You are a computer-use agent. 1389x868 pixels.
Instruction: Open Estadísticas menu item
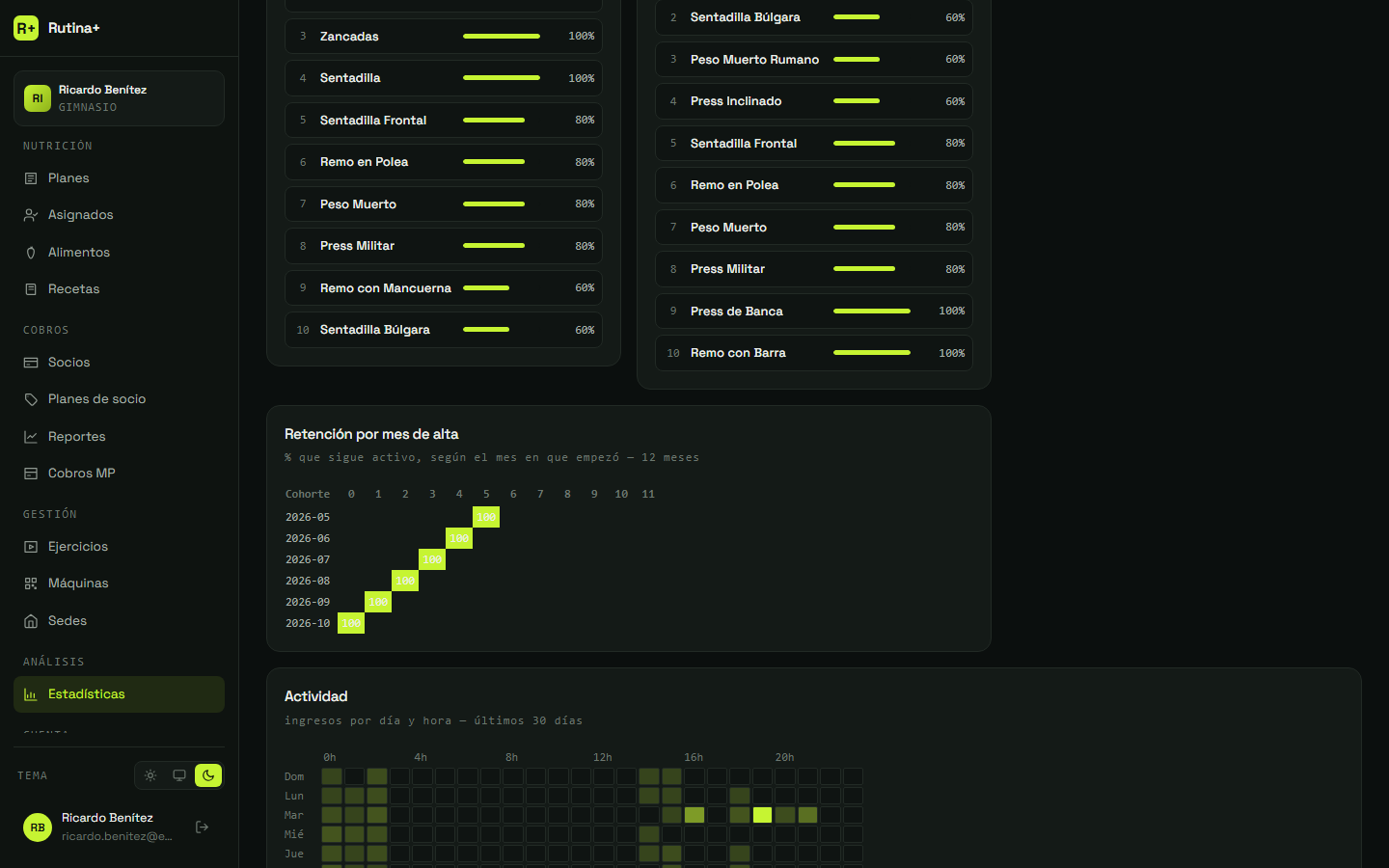pyautogui.click(x=119, y=694)
